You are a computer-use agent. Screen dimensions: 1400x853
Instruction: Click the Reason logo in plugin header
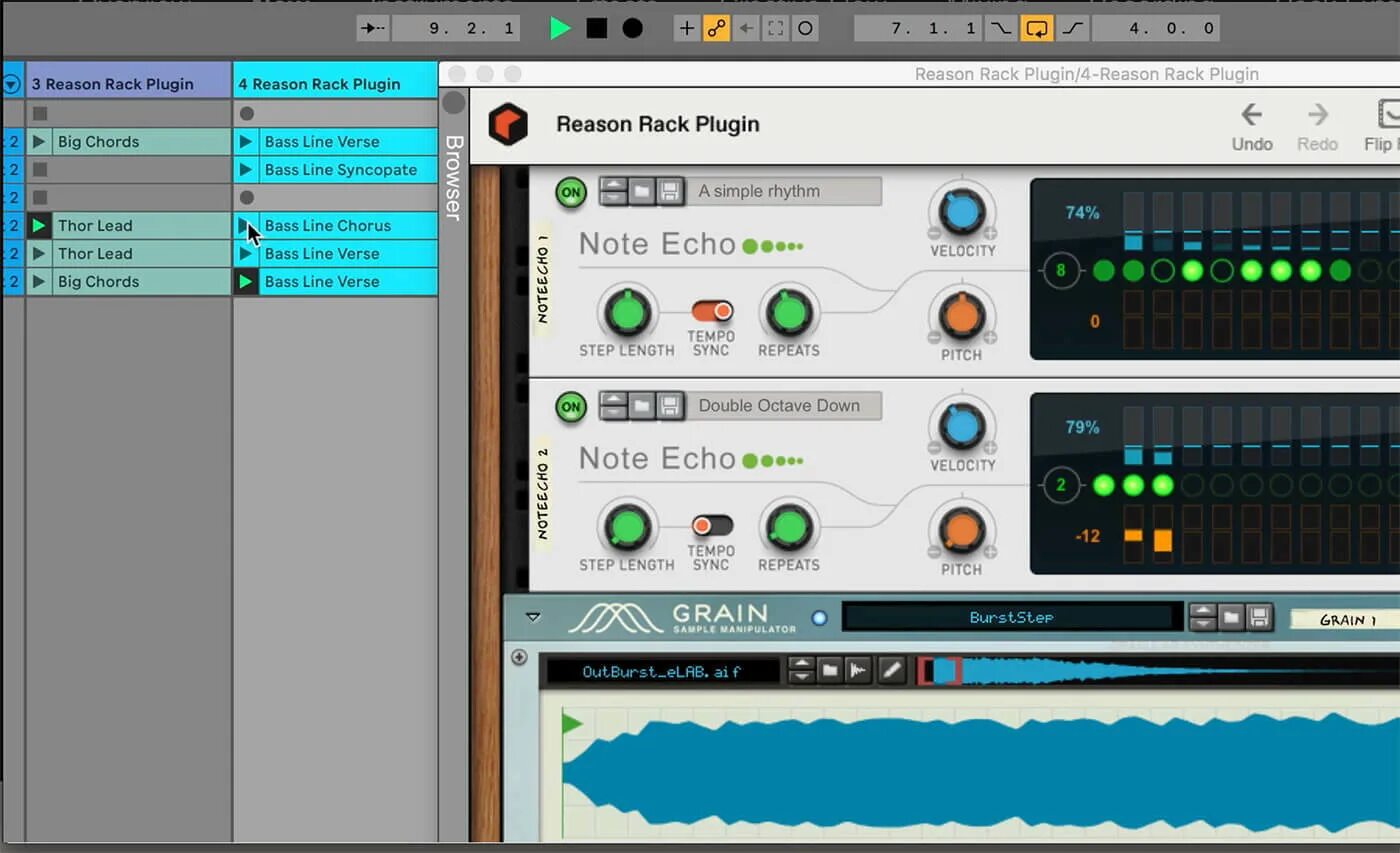click(508, 125)
